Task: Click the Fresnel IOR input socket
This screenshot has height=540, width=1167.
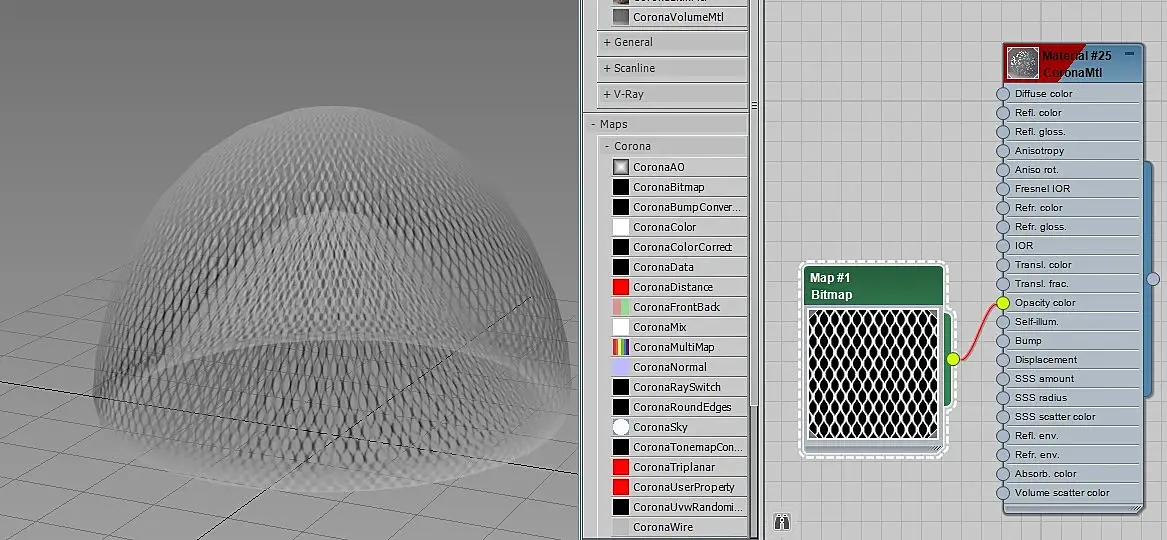Action: [1003, 189]
